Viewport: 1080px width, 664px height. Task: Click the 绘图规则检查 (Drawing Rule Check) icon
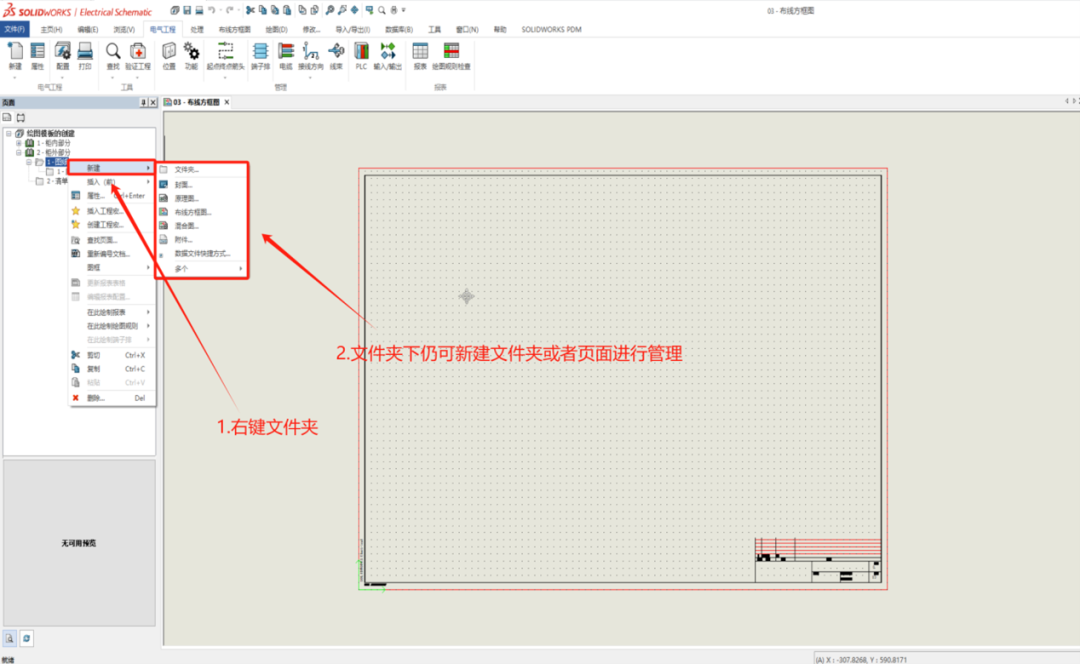[449, 51]
